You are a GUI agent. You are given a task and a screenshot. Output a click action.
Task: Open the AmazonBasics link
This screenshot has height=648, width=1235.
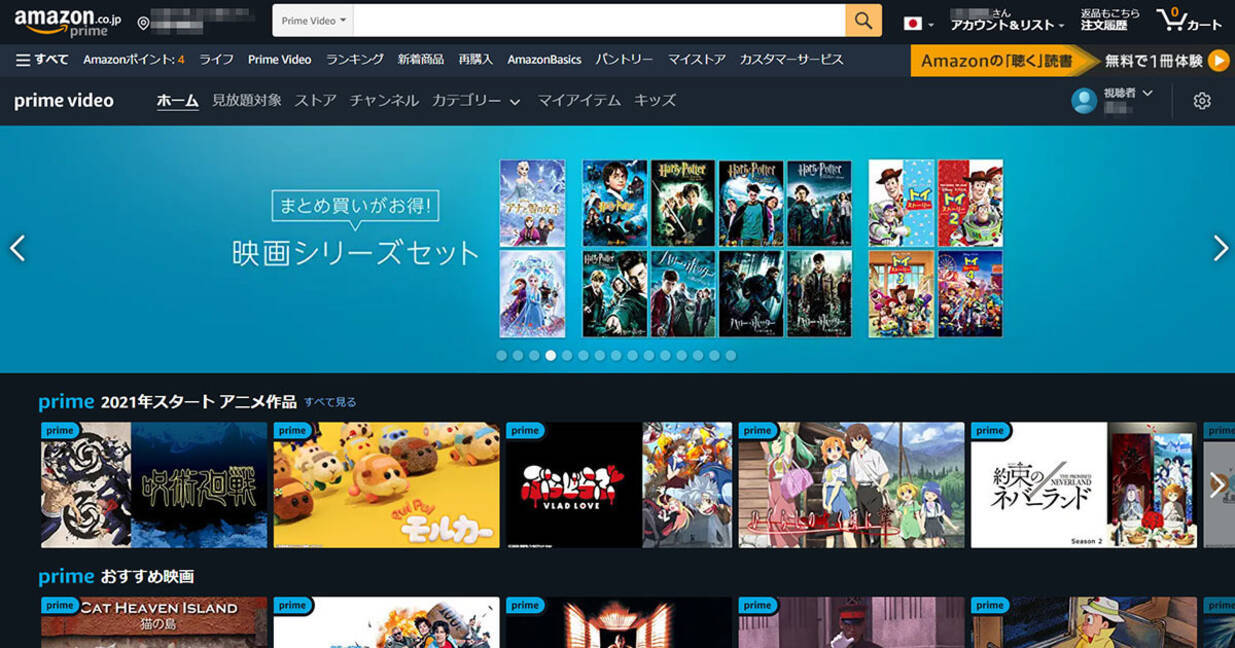[544, 60]
